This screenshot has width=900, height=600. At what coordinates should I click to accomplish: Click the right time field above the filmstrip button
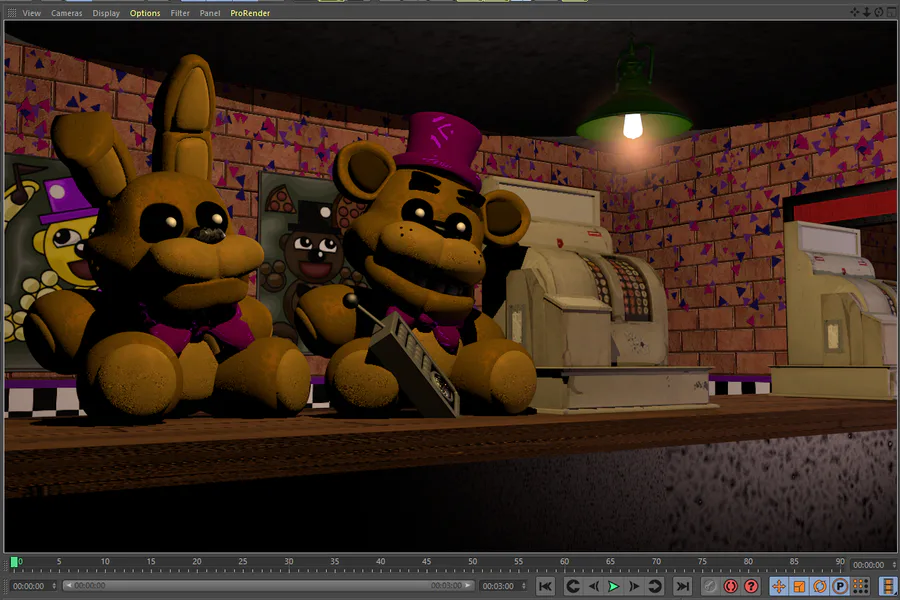tap(869, 565)
